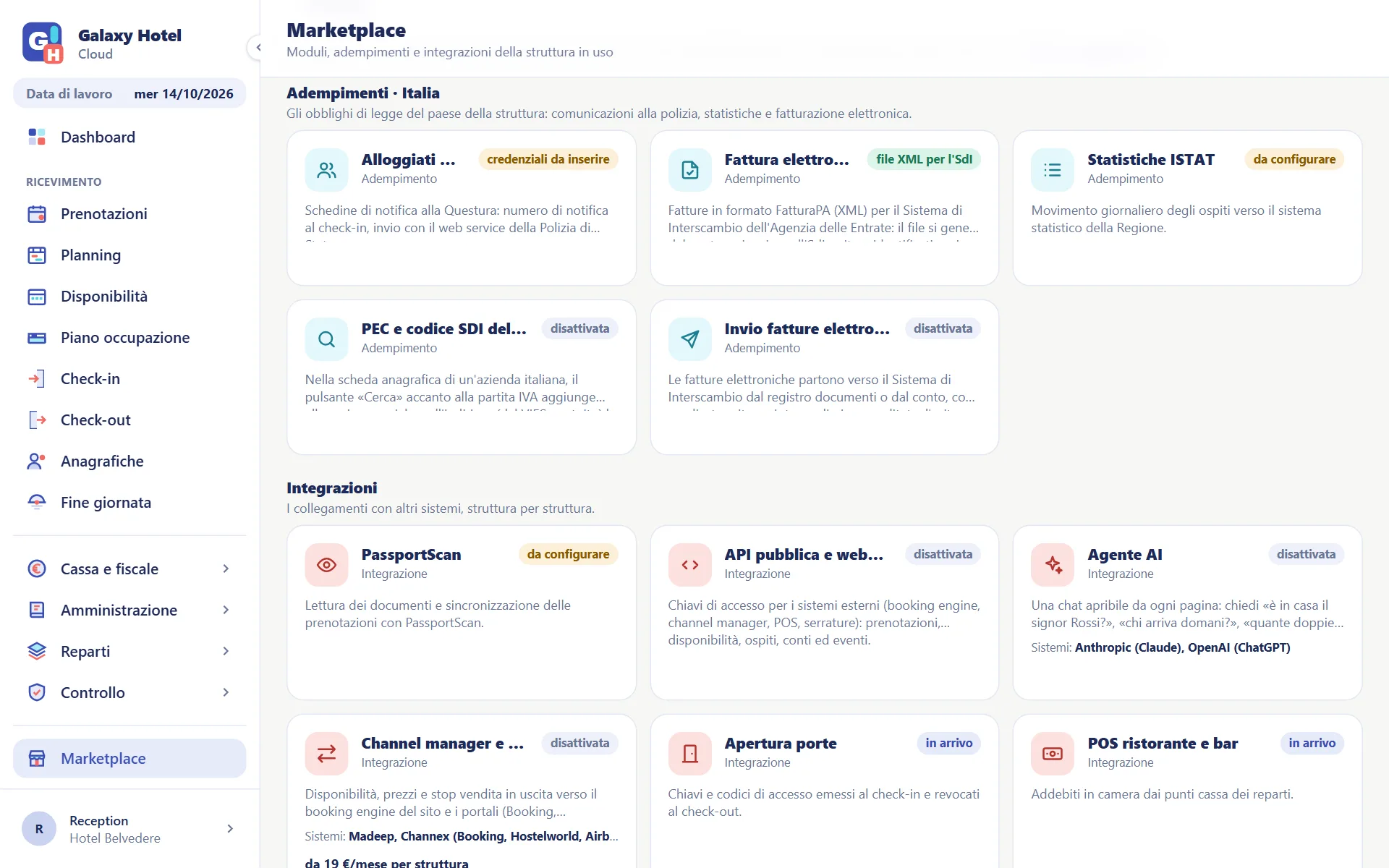Expand the Amministrazione section
This screenshot has width=1389, height=868.
129,610
